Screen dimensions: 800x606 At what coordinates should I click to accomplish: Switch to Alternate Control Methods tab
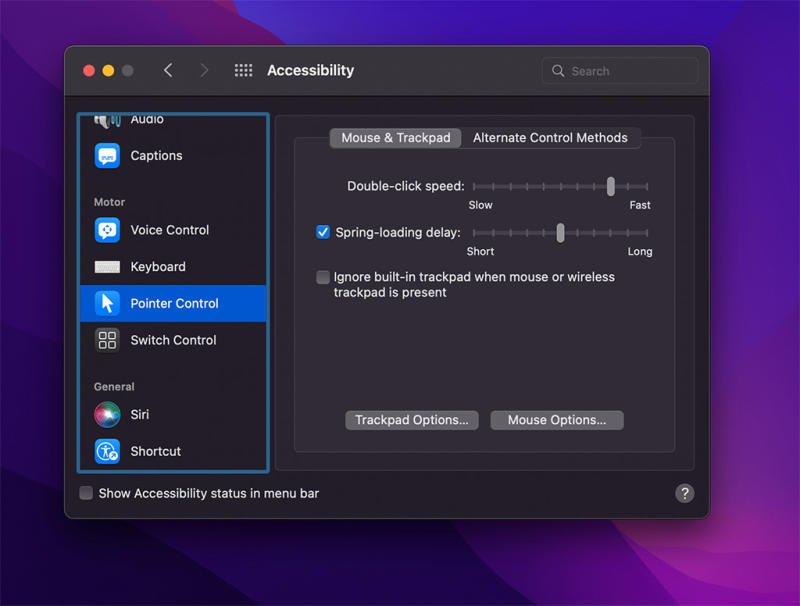point(550,138)
